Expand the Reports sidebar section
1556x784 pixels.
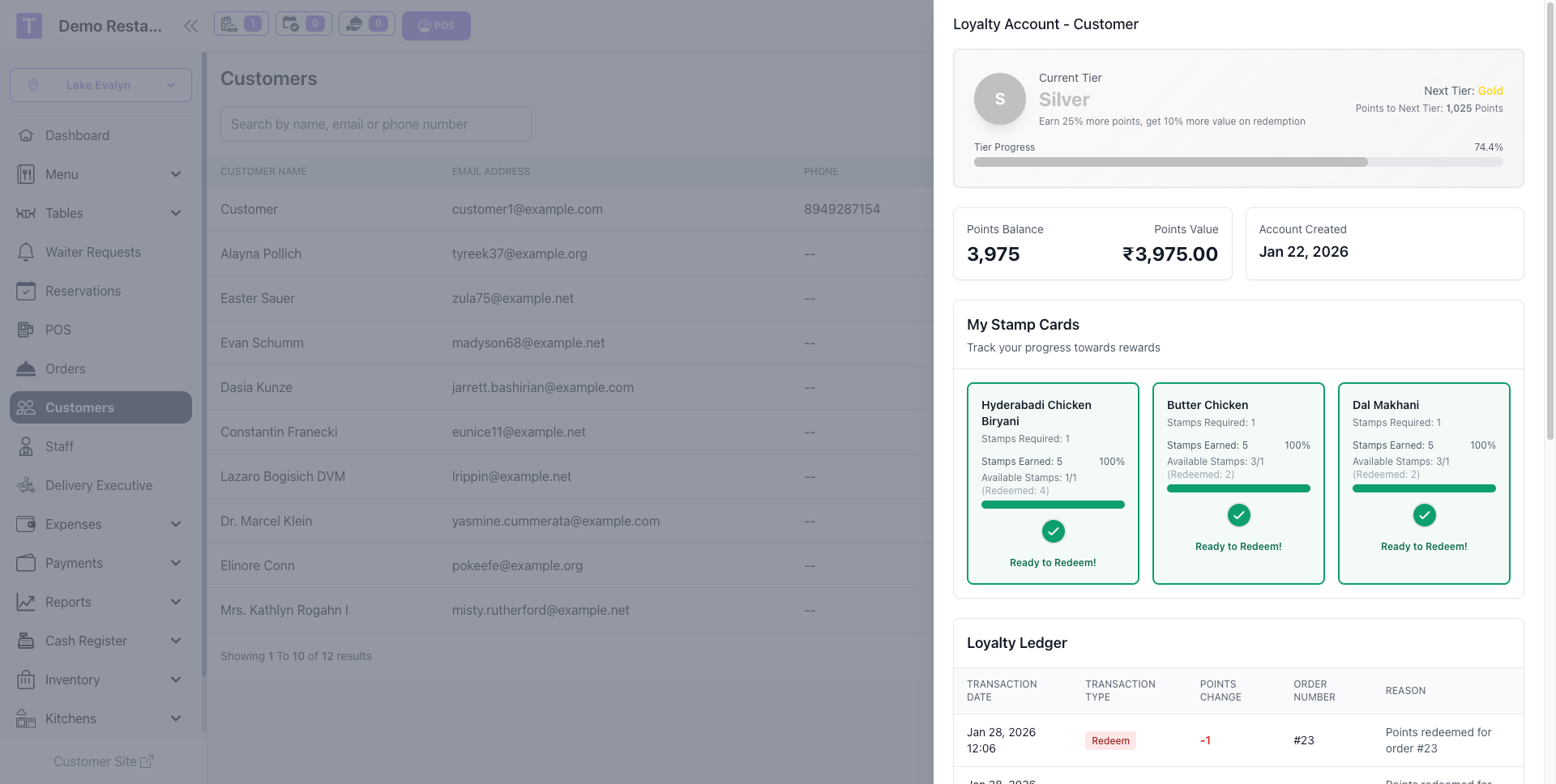[x=176, y=602]
